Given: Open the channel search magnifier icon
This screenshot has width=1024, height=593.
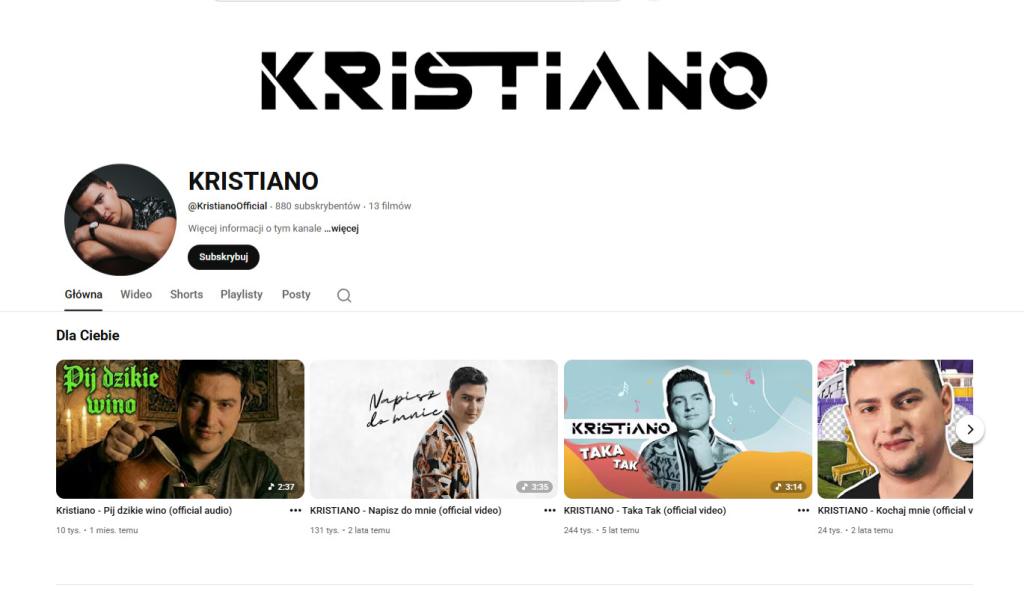Looking at the screenshot, I should coord(344,295).
